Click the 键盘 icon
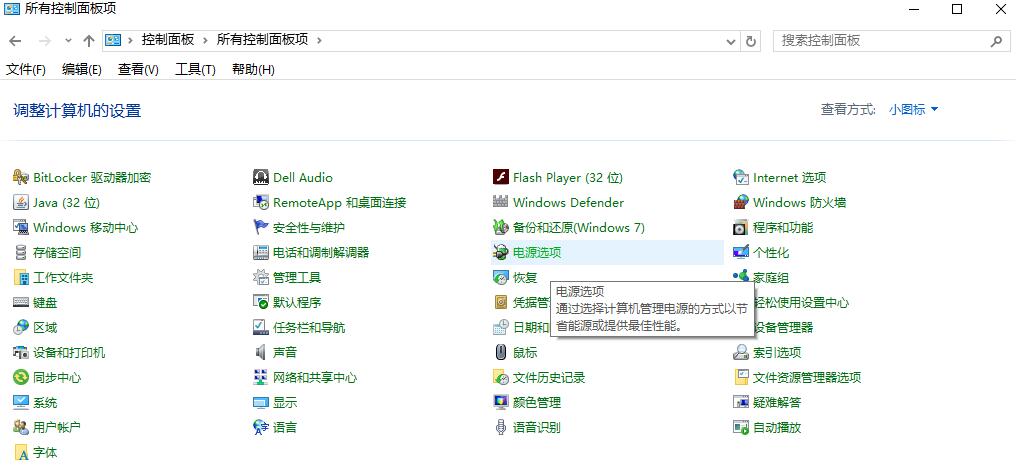The width and height of the screenshot is (1016, 472). pyautogui.click(x=21, y=302)
